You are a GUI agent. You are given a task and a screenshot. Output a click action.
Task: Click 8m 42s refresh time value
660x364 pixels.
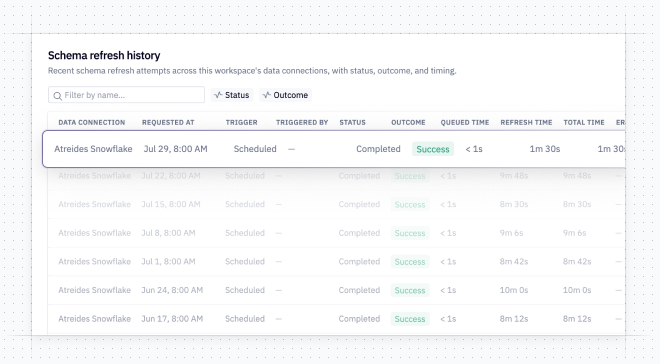[x=514, y=262]
